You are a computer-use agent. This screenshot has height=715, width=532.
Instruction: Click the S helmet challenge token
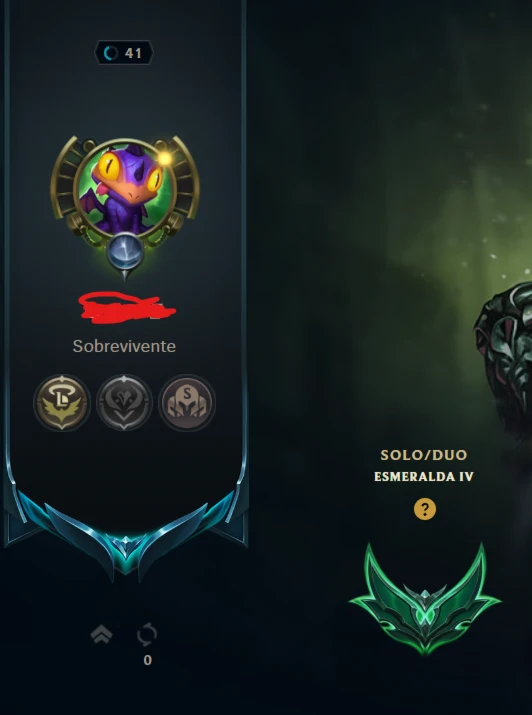186,403
